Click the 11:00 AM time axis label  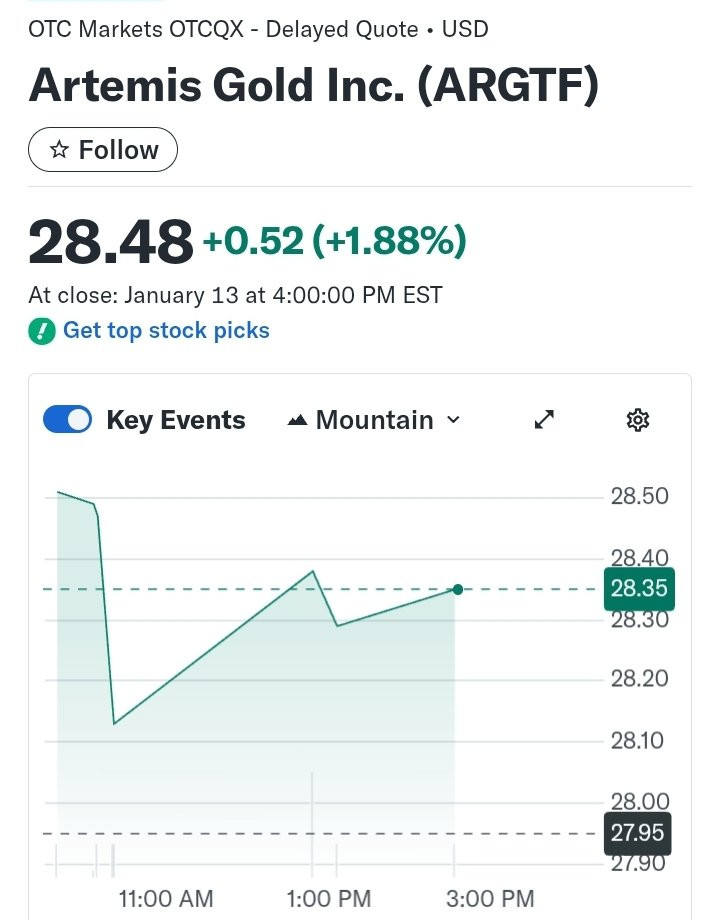[166, 898]
